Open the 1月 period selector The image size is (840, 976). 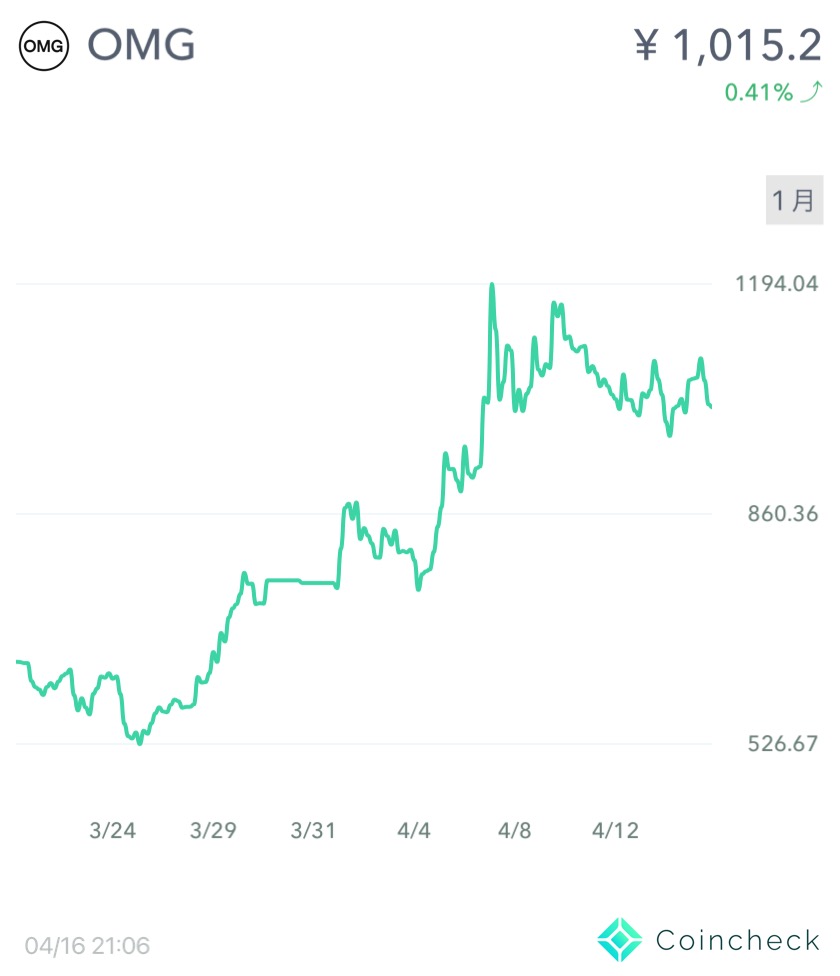[x=794, y=200]
